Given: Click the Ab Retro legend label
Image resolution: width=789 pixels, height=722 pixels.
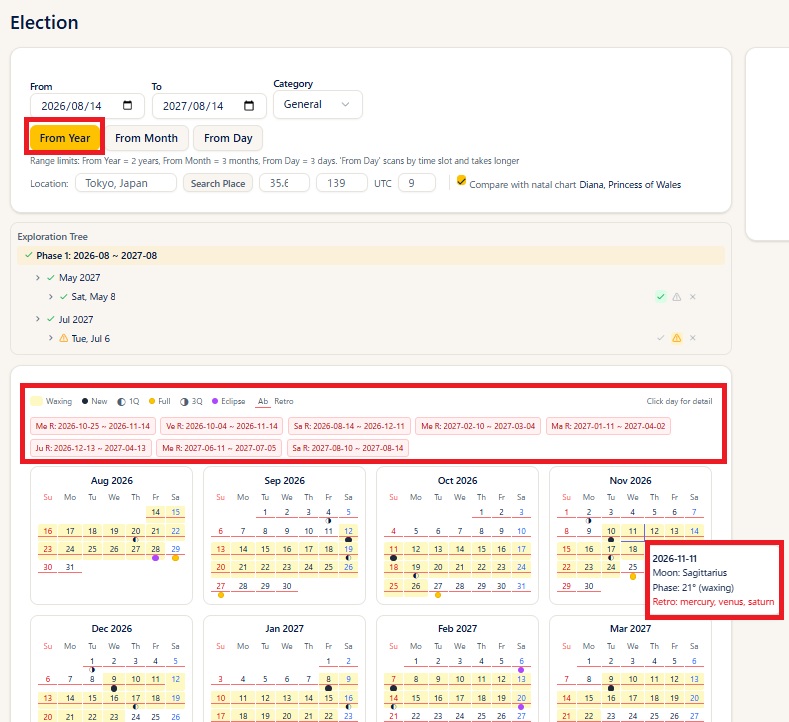Looking at the screenshot, I should click(275, 402).
